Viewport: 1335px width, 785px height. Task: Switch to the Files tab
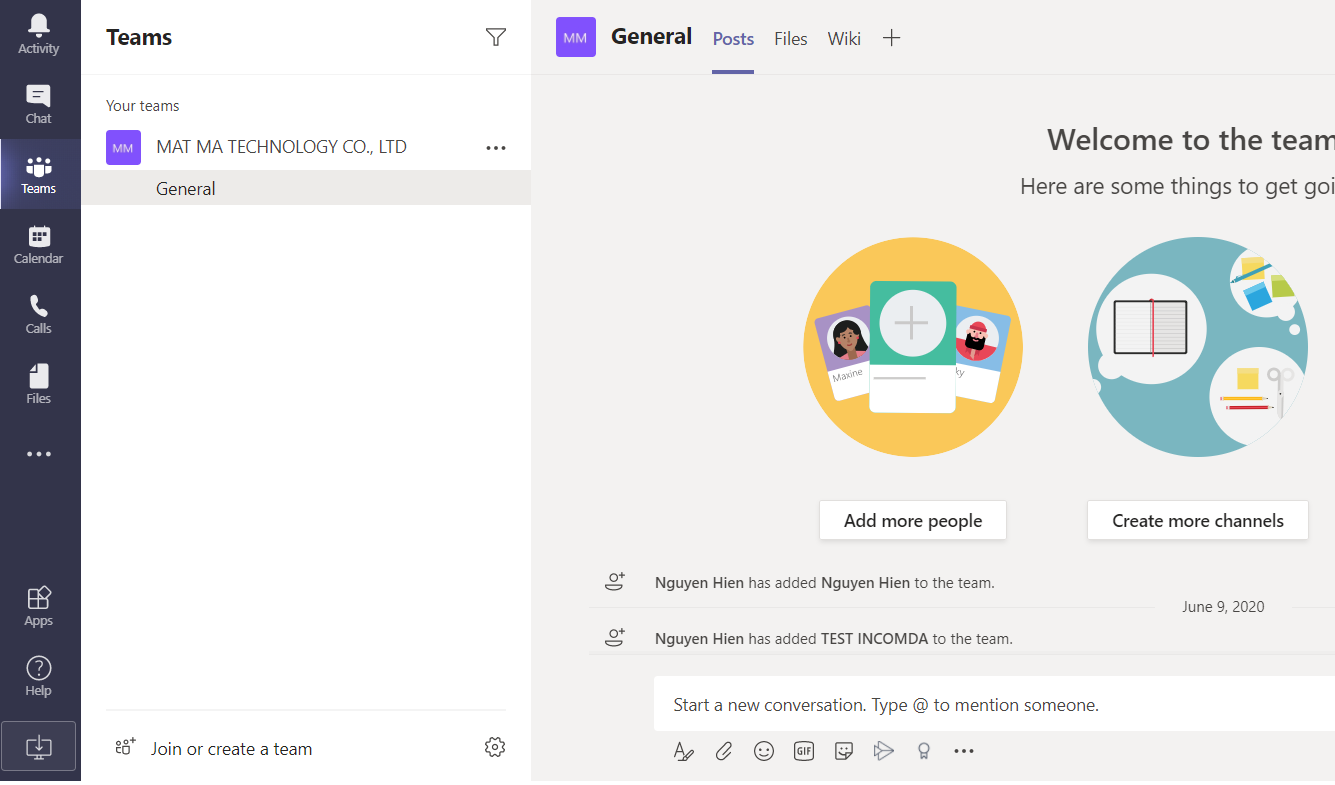pos(791,39)
